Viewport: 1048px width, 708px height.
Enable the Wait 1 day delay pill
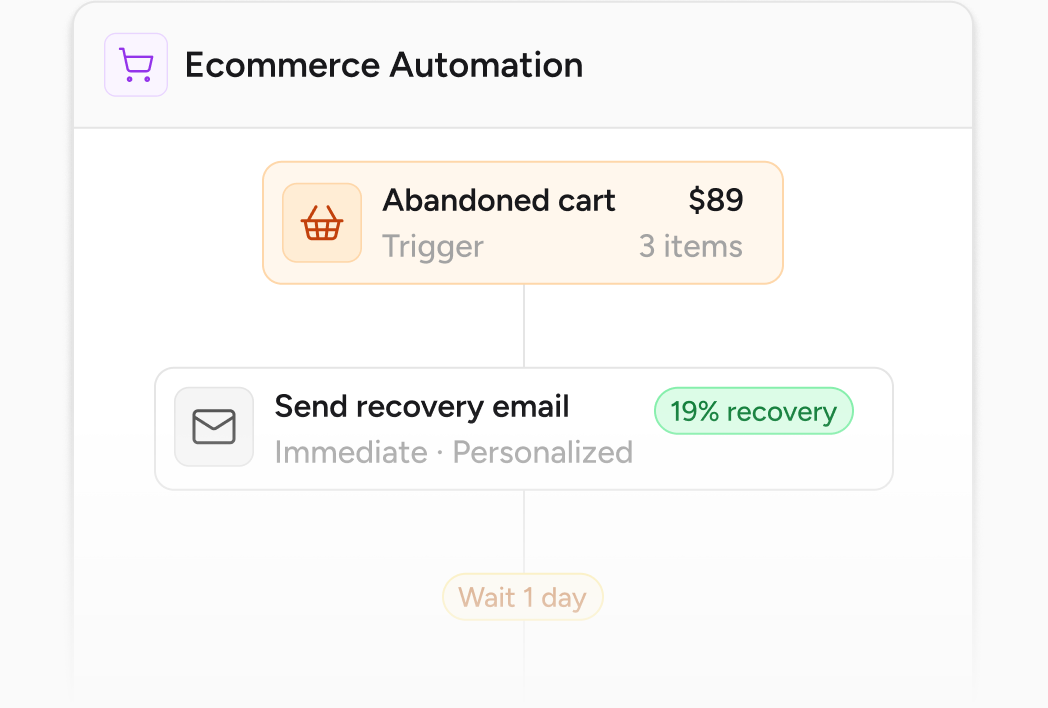coord(522,596)
